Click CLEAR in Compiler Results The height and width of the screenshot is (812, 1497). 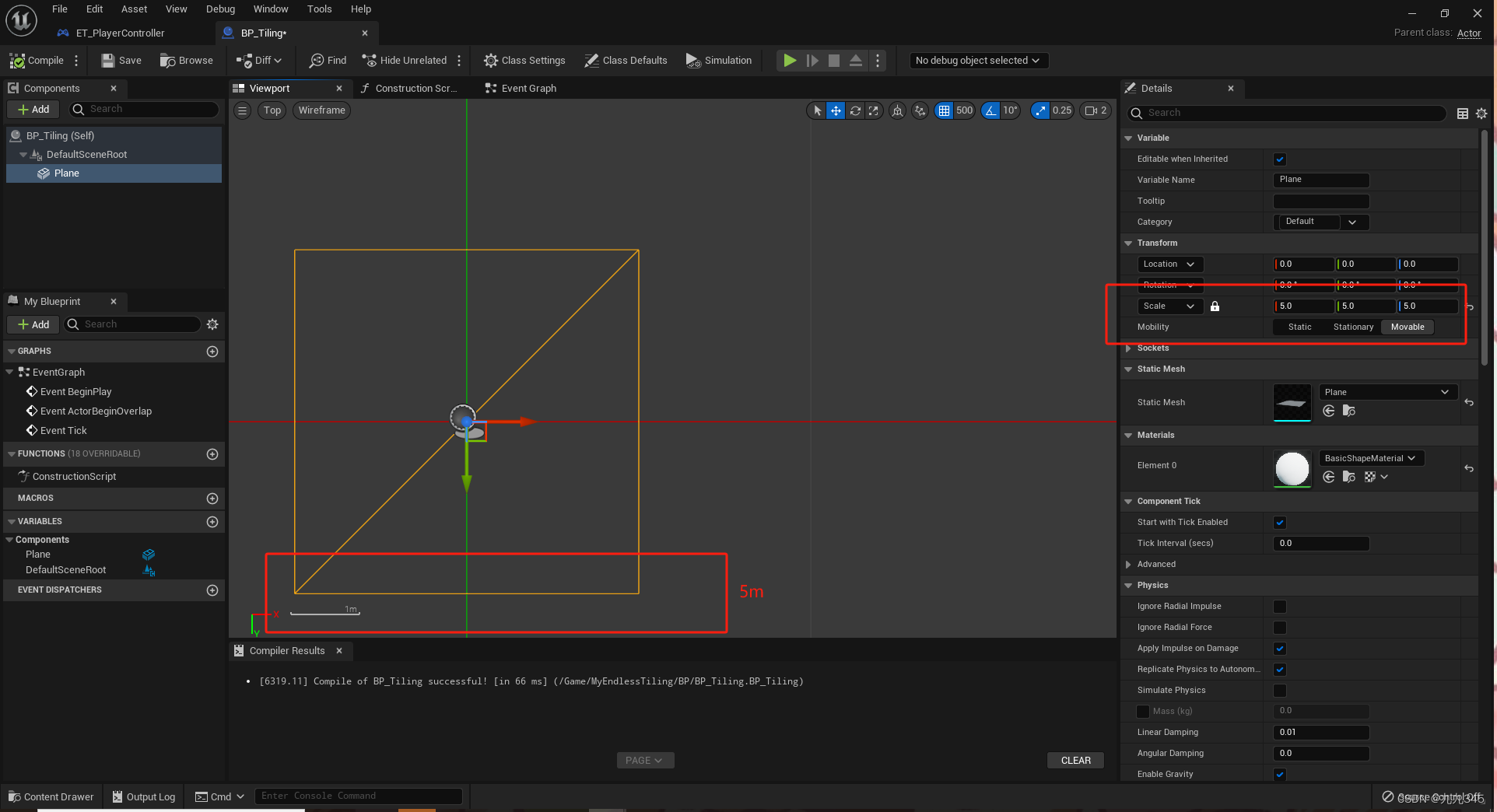1075,761
